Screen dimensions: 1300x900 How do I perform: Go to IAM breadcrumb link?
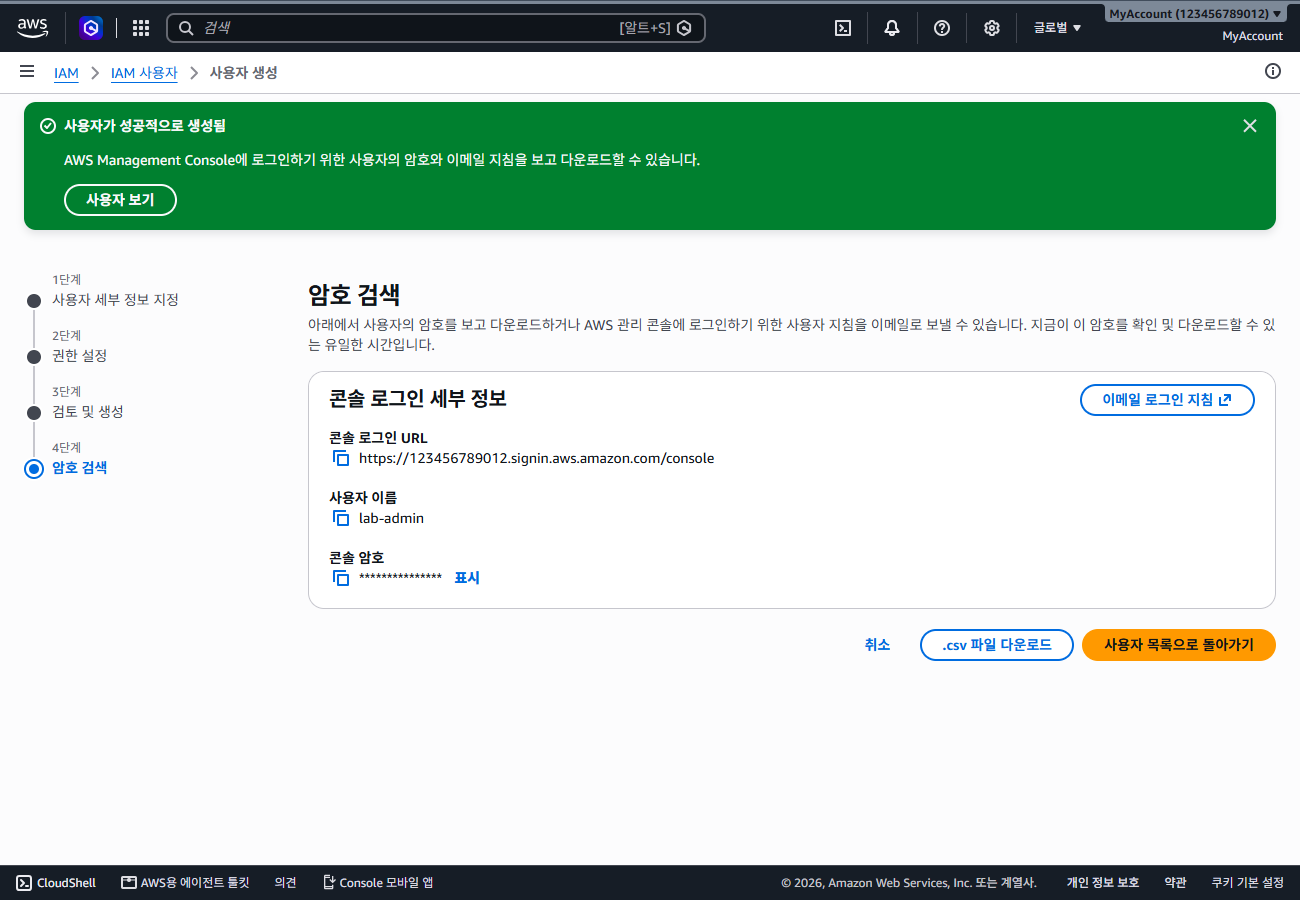pos(66,73)
